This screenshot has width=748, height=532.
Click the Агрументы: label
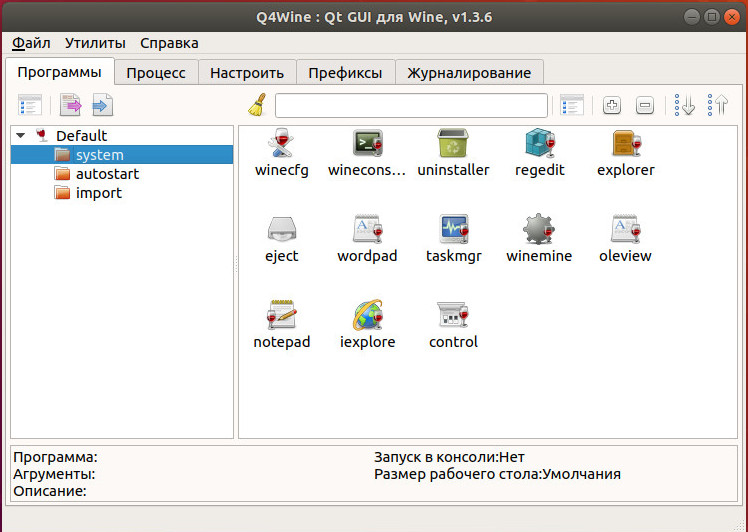tap(54, 474)
